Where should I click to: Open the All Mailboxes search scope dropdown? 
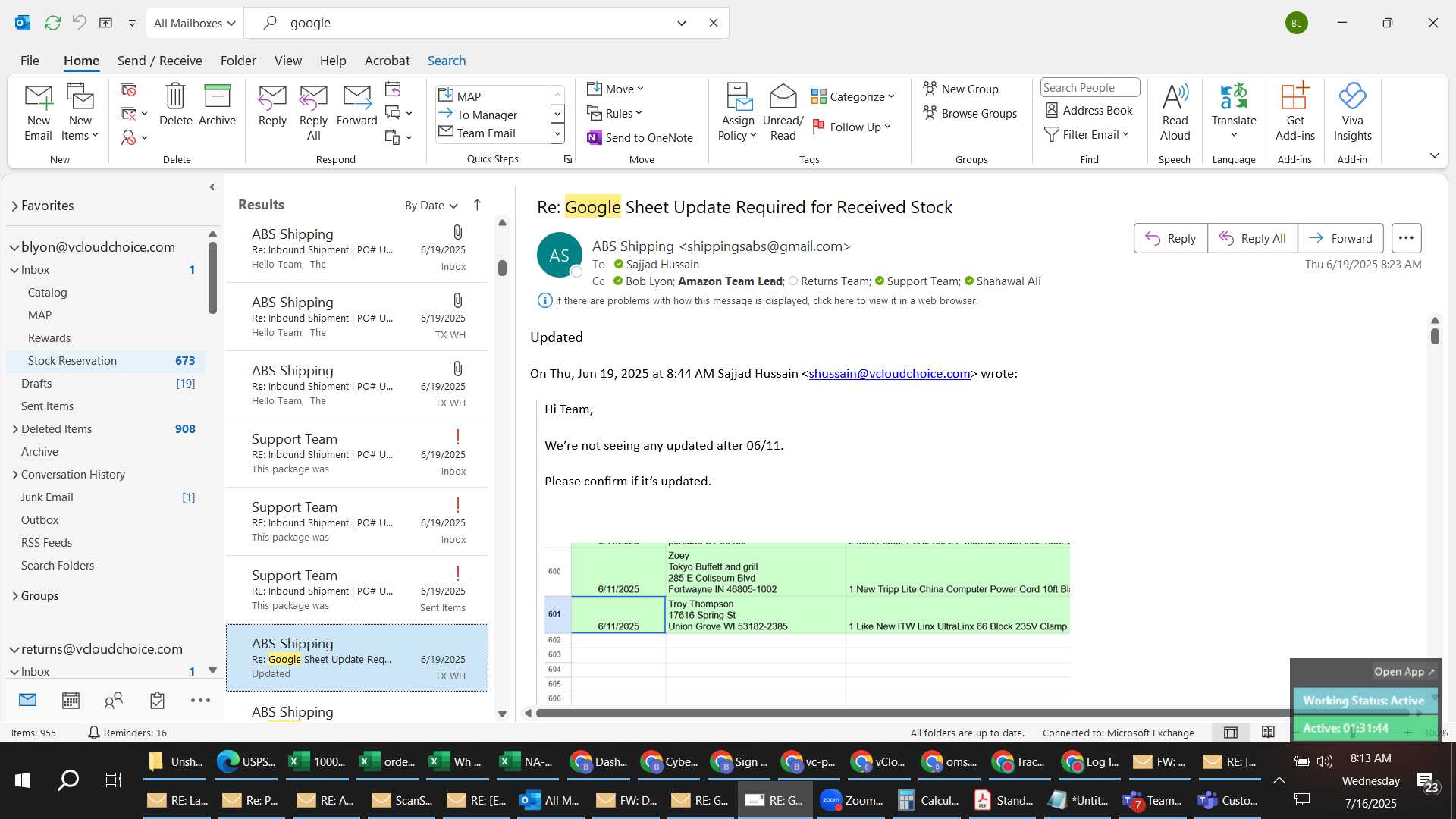(x=194, y=23)
